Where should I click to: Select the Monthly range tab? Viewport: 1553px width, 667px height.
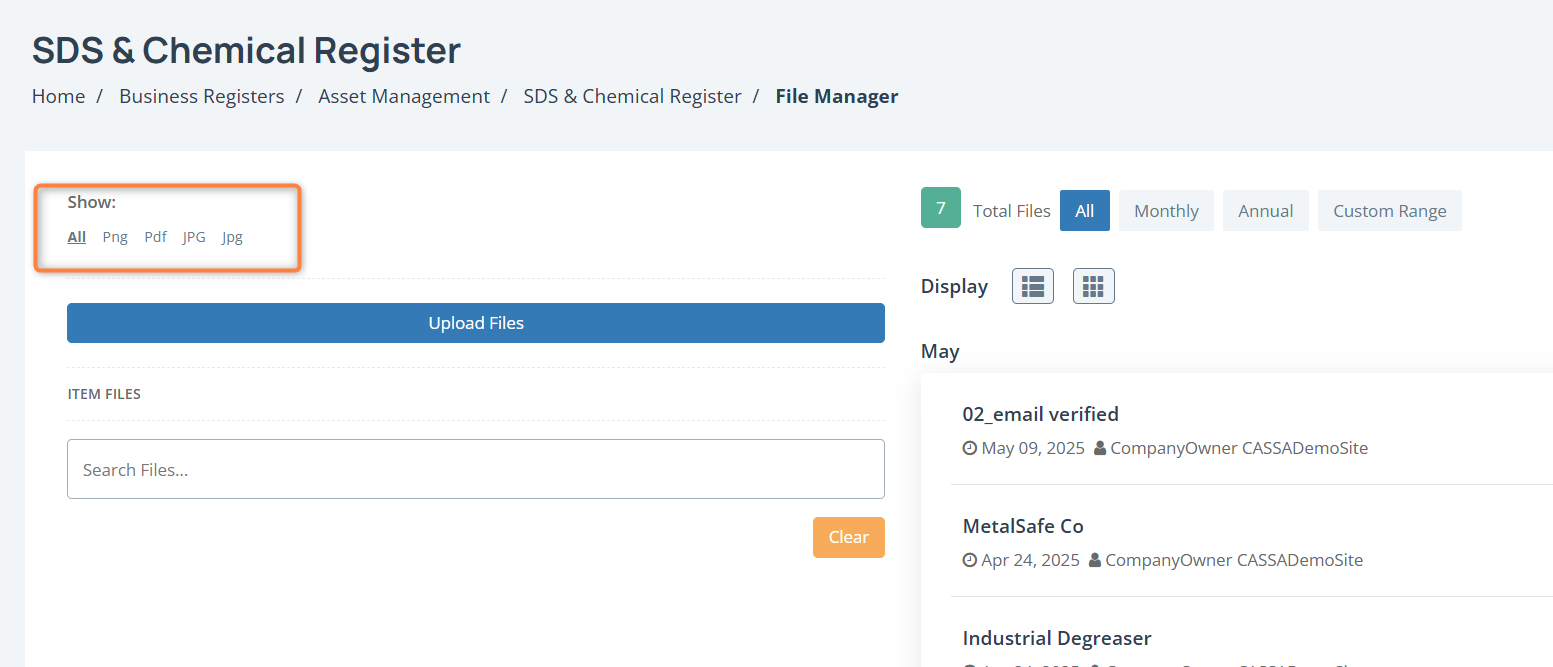[1165, 211]
